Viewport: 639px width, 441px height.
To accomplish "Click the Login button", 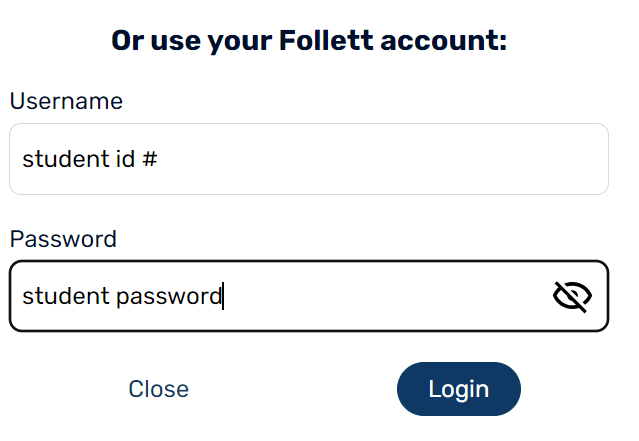I will pyautogui.click(x=458, y=389).
